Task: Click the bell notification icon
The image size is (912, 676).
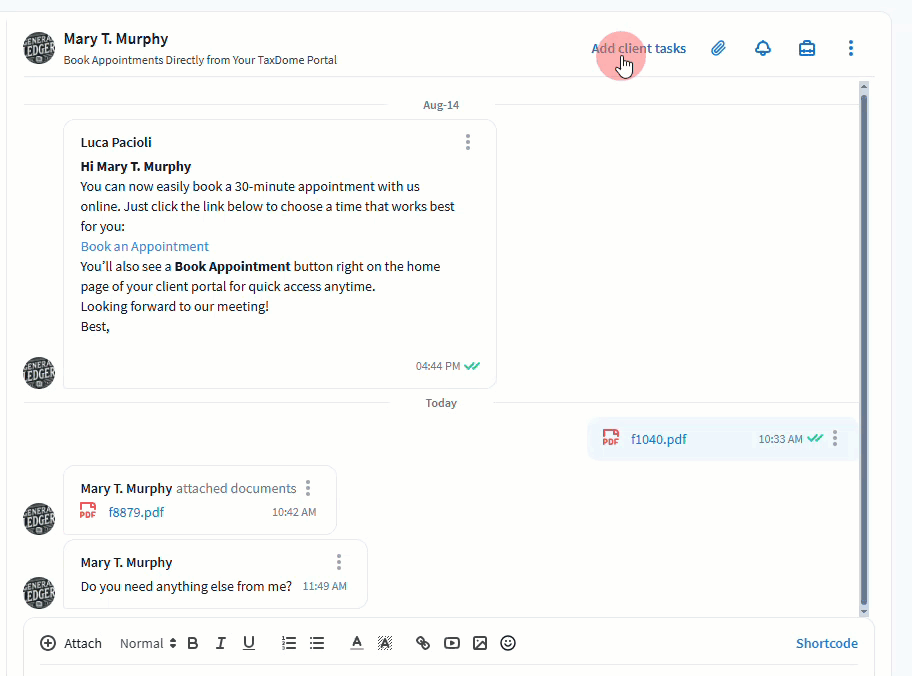Action: coord(763,48)
